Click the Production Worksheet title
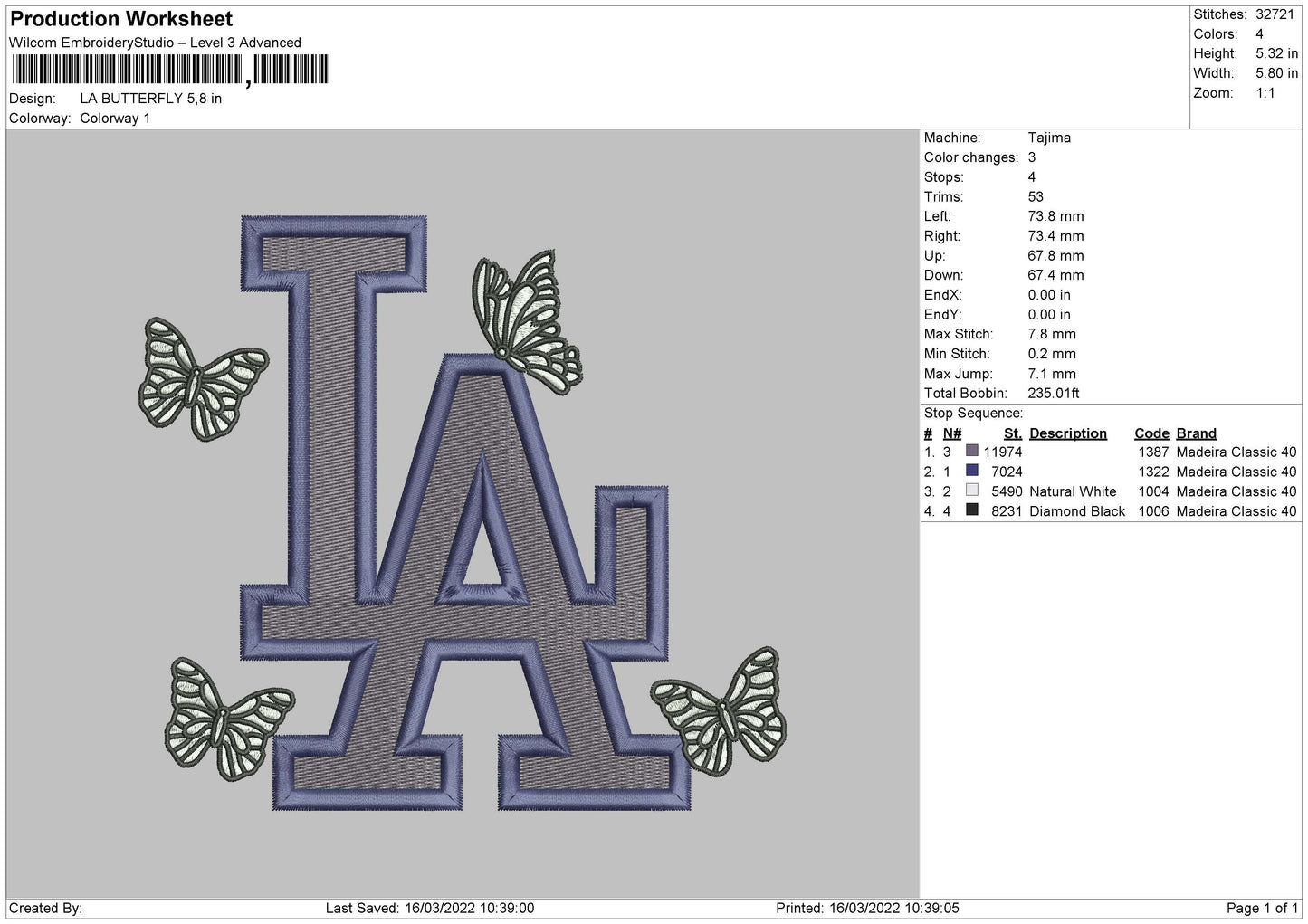This screenshot has height=924, width=1308. tap(121, 18)
